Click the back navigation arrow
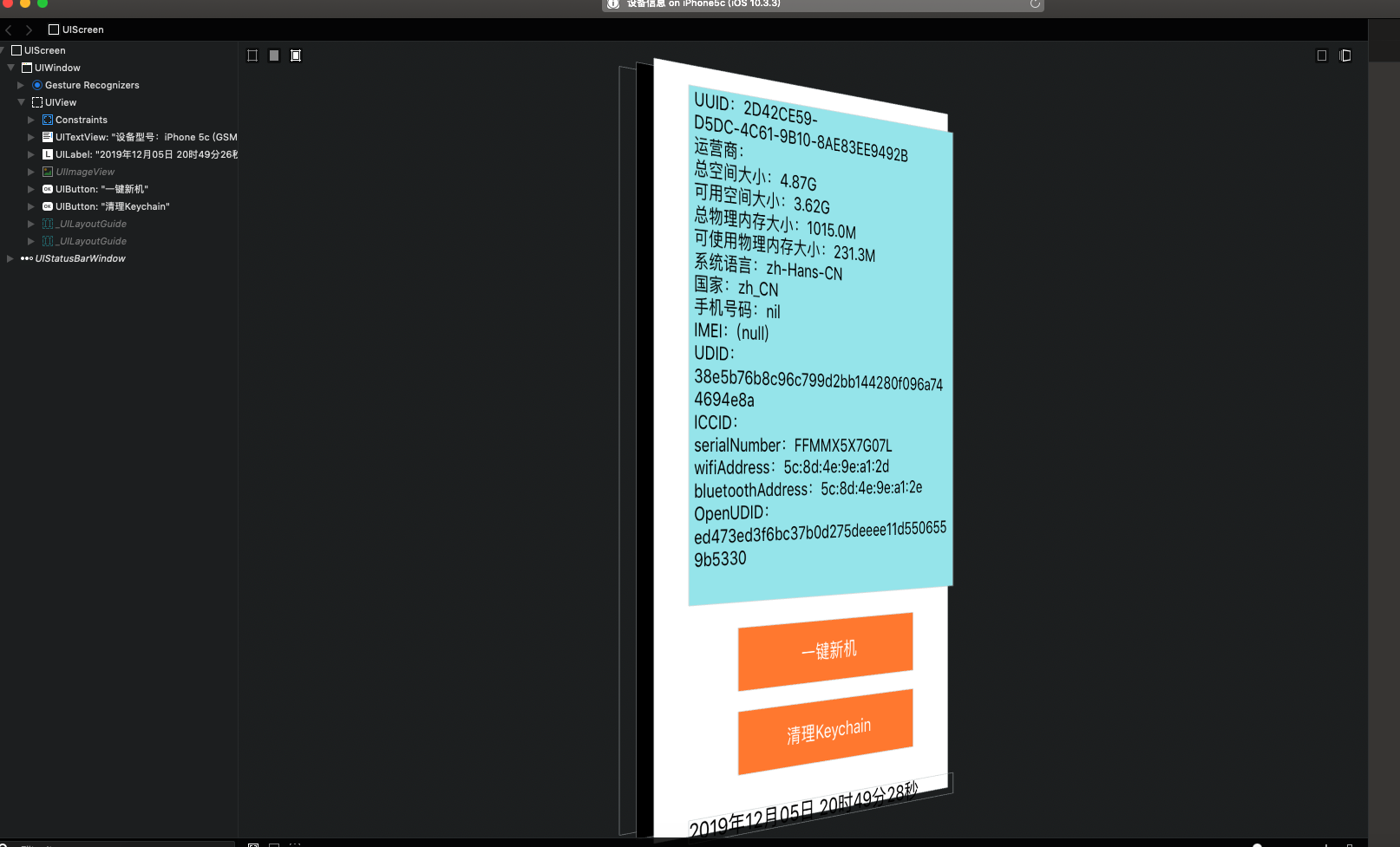 tap(9, 29)
